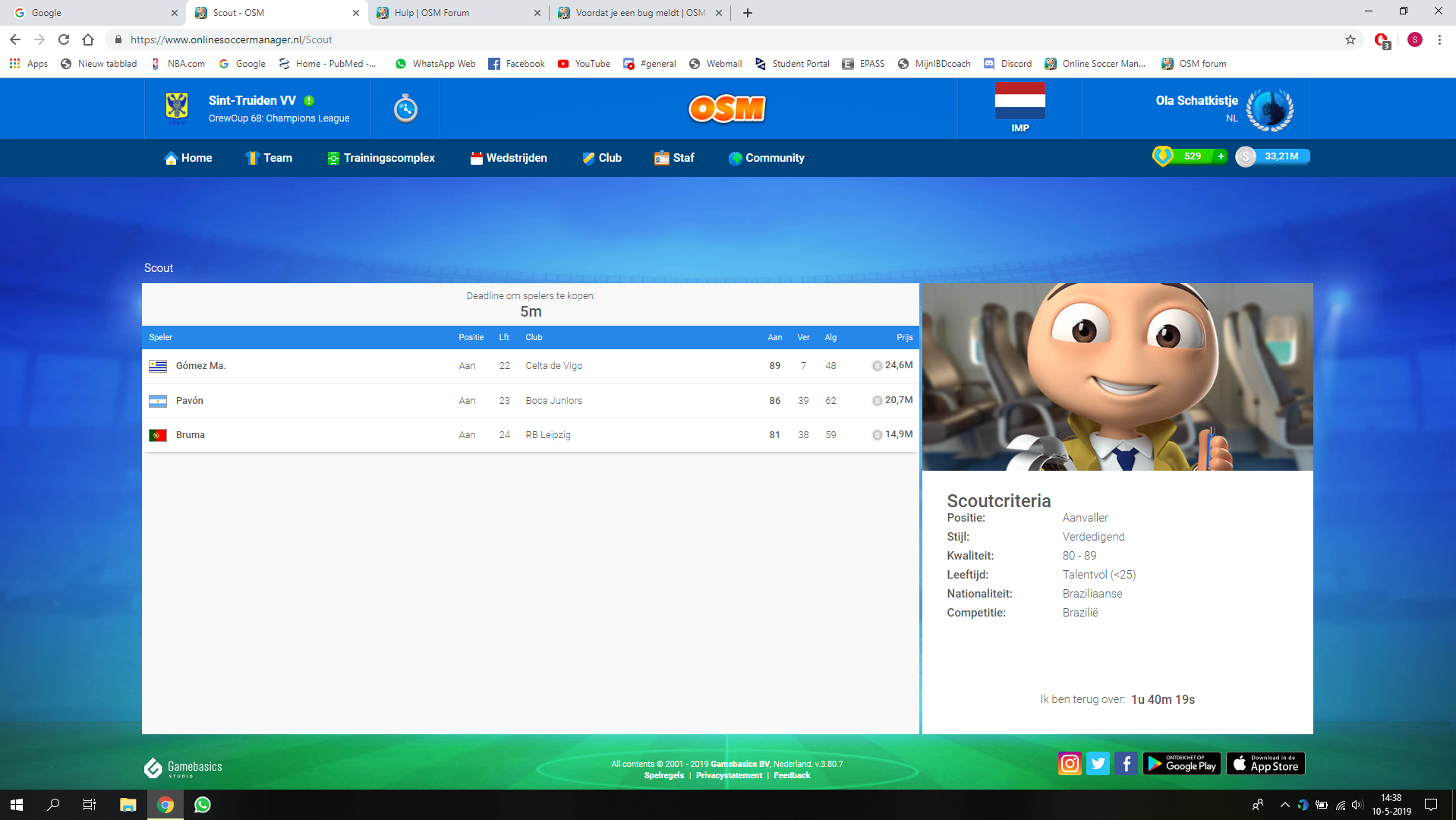Viewport: 1456px width, 820px height.
Task: Open Windows notification center
Action: pos(1431,805)
